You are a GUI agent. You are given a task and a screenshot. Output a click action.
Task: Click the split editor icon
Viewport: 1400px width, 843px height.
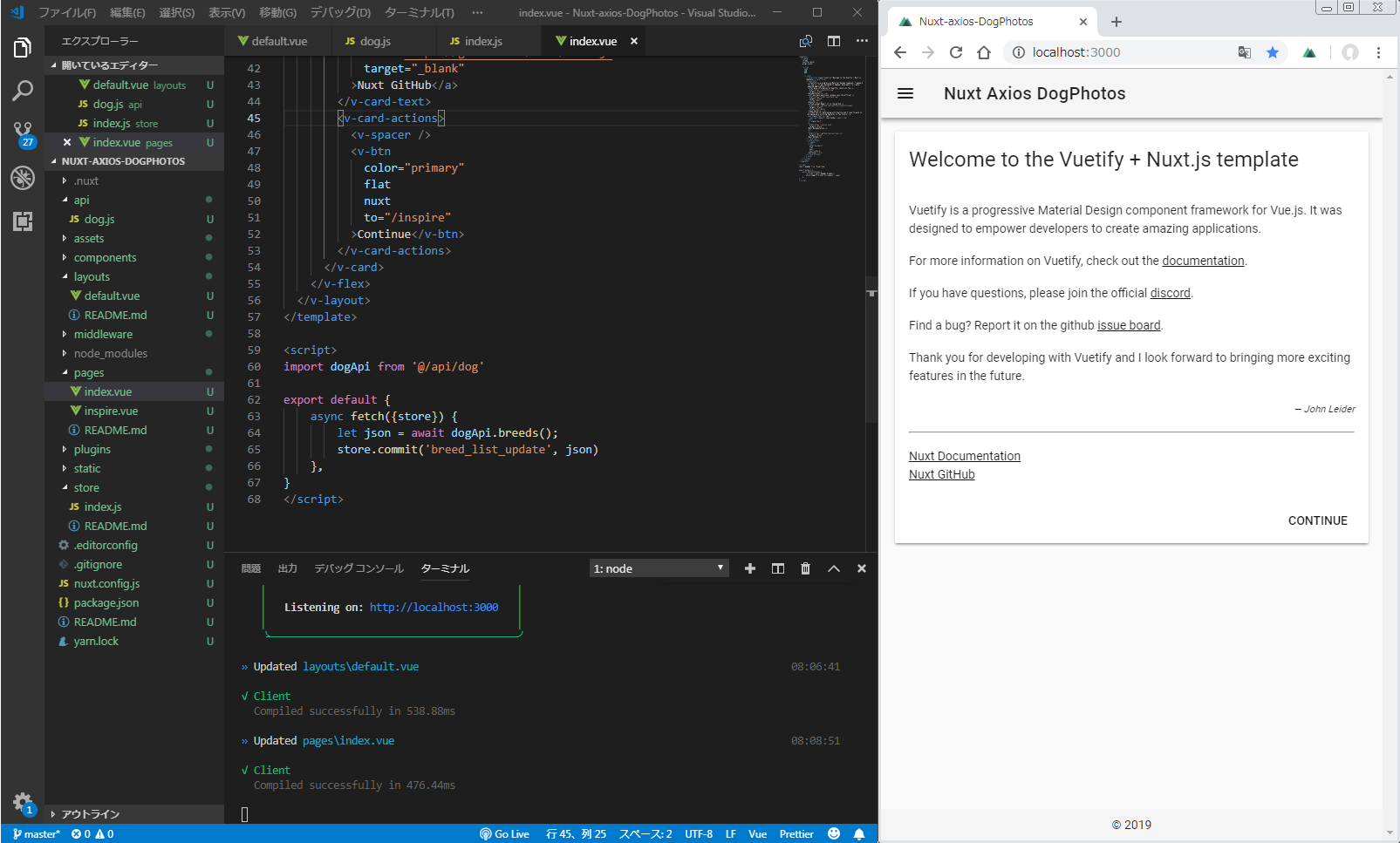(x=834, y=41)
